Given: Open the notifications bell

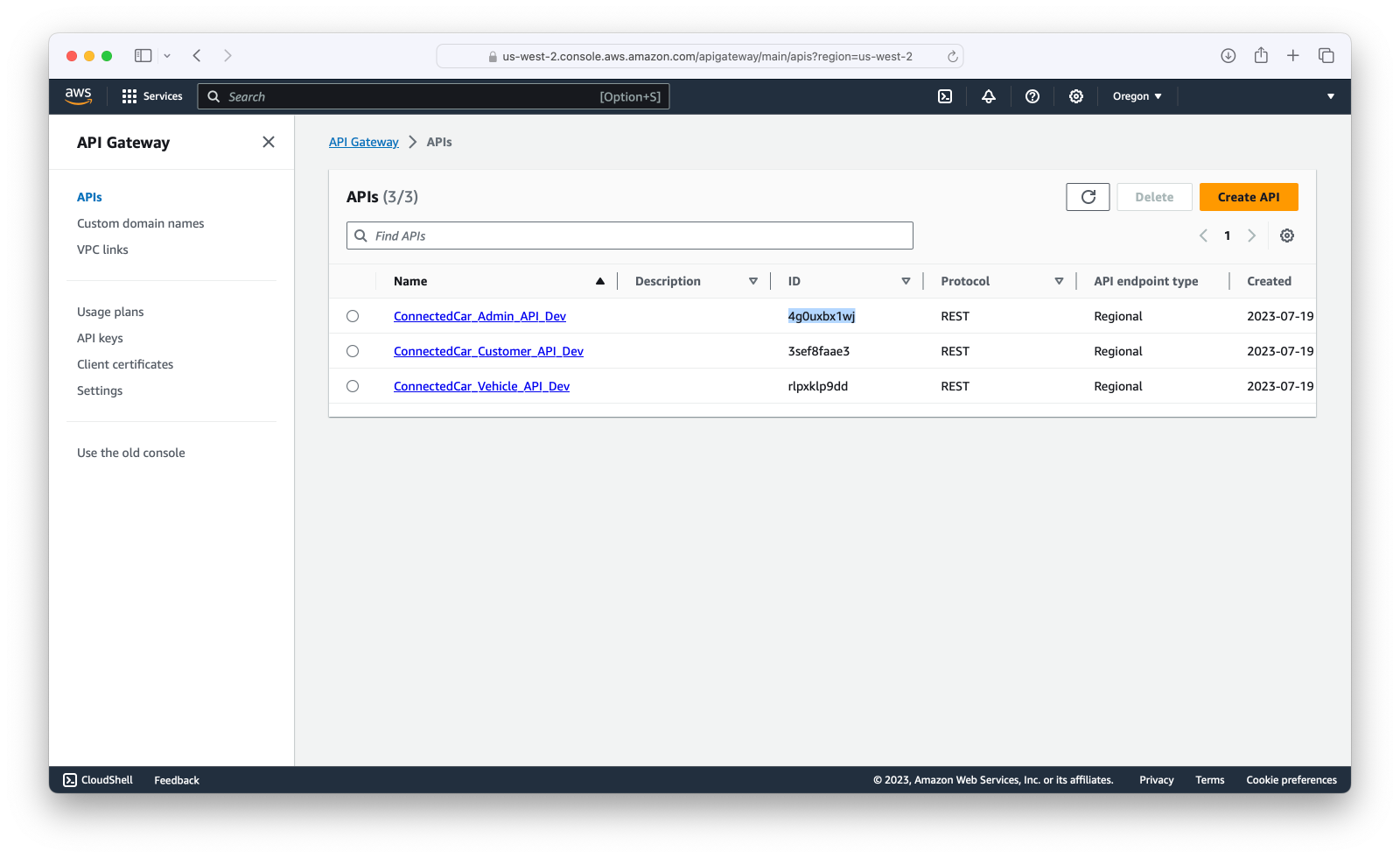Looking at the screenshot, I should [989, 96].
